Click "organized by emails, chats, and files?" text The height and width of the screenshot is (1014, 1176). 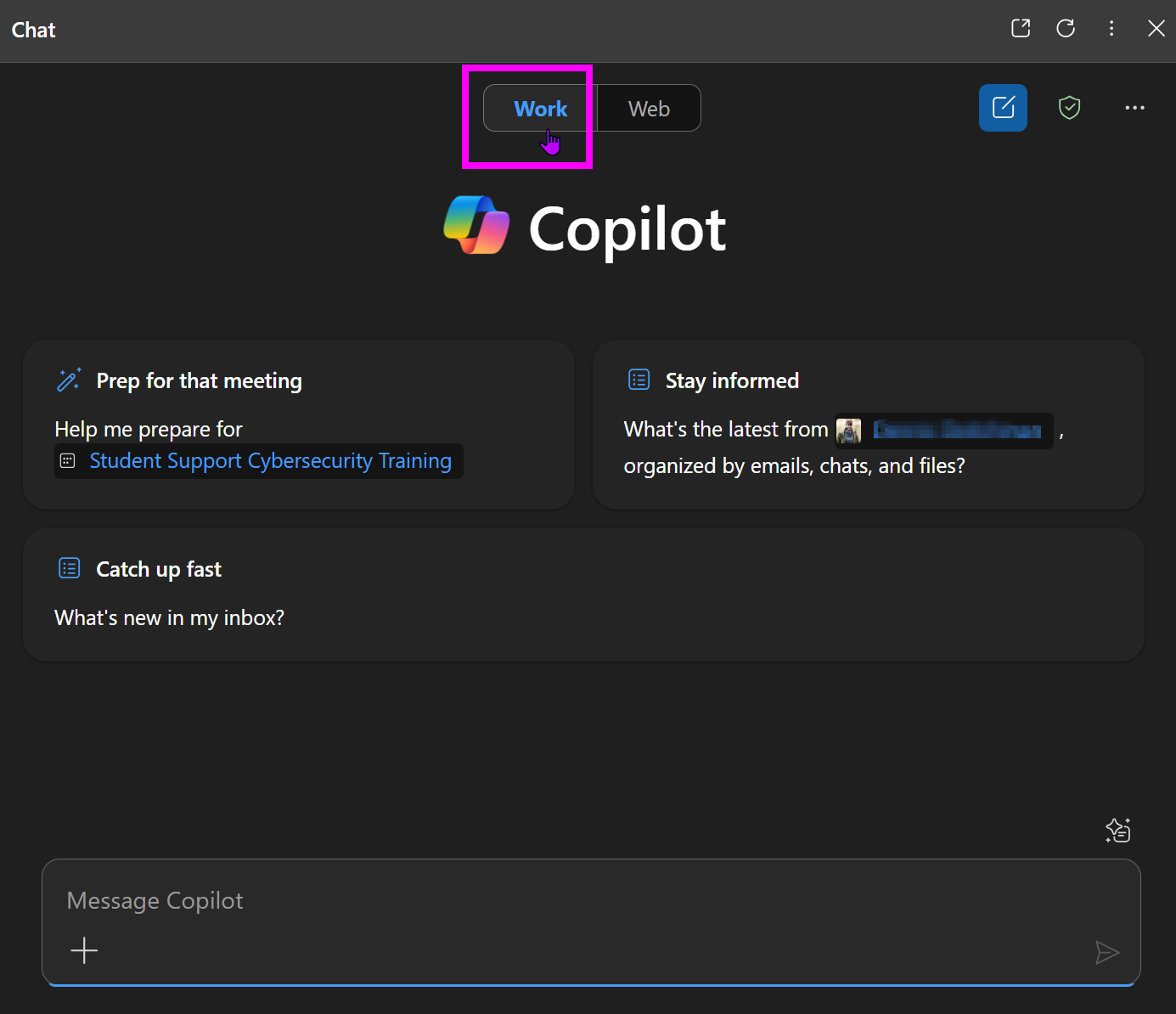coord(794,466)
